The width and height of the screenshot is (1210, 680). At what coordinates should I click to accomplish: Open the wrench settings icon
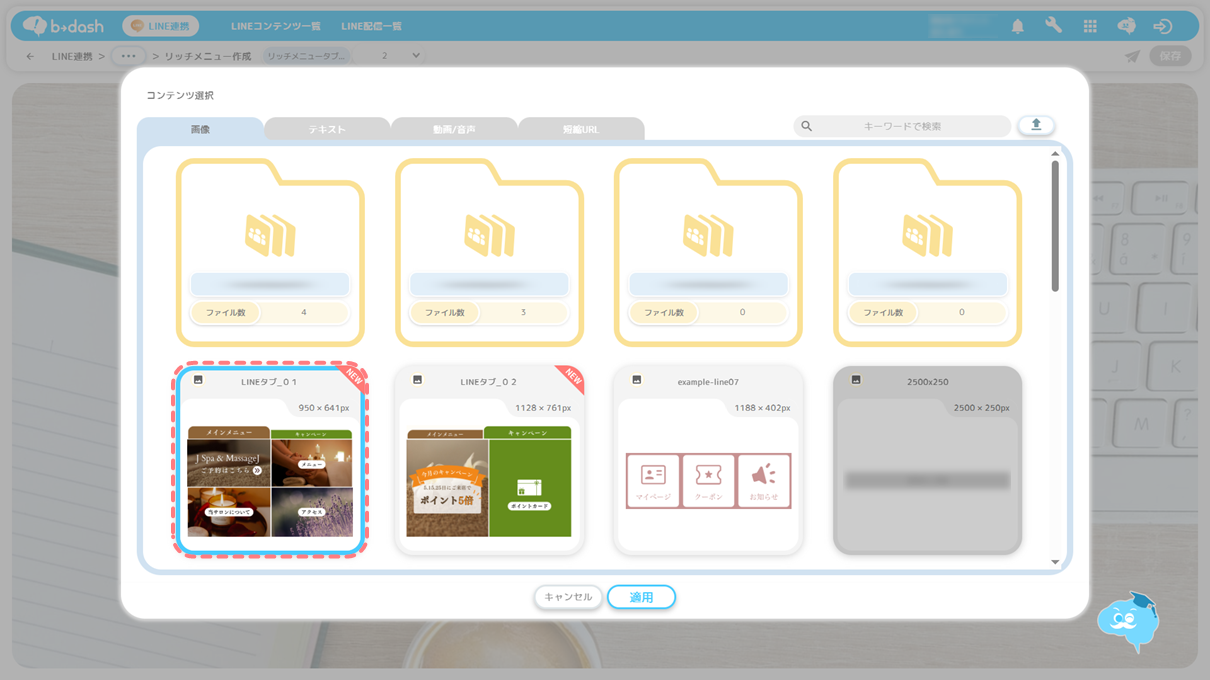1054,26
